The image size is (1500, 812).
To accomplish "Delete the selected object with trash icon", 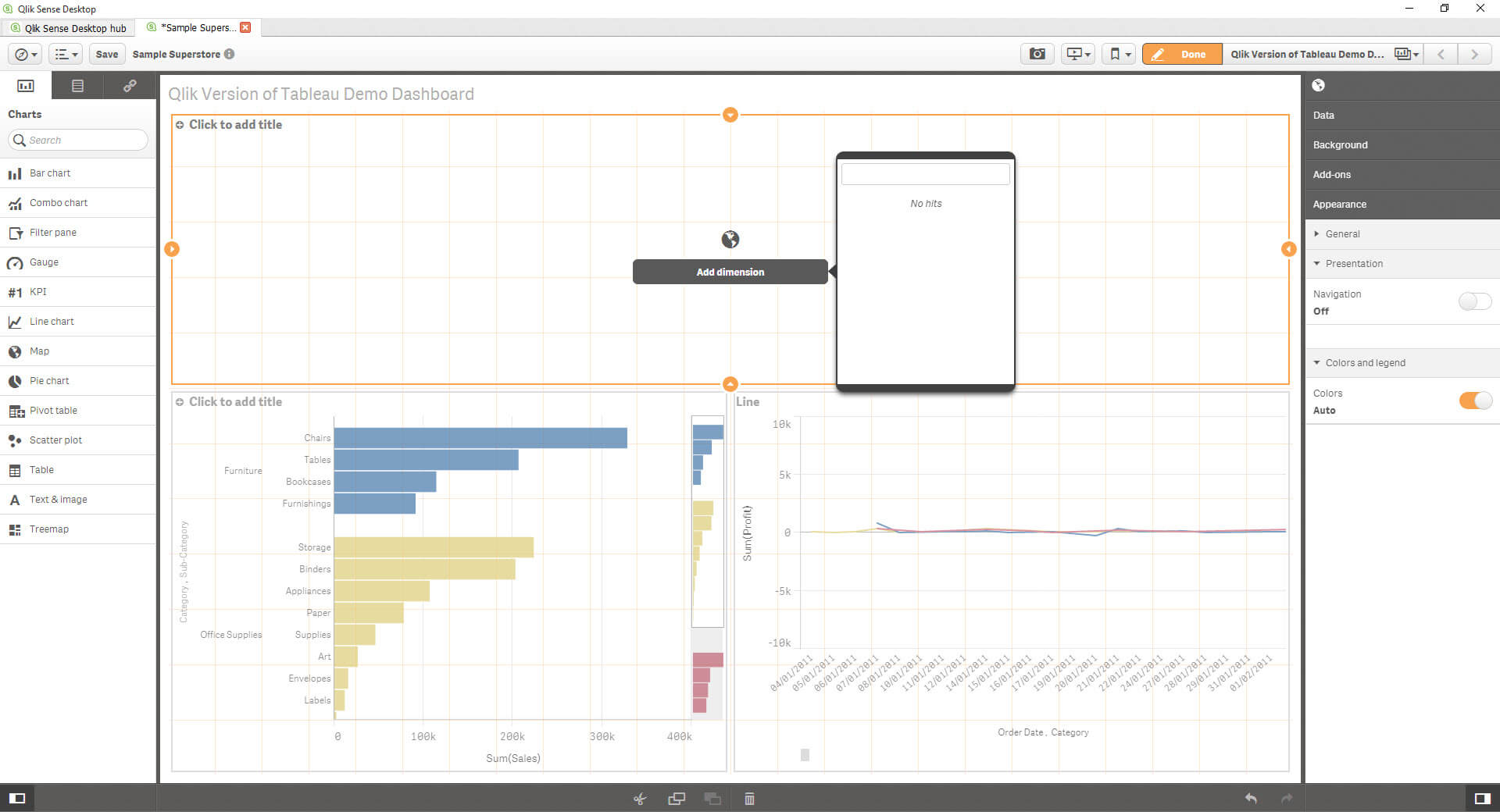I will click(749, 799).
